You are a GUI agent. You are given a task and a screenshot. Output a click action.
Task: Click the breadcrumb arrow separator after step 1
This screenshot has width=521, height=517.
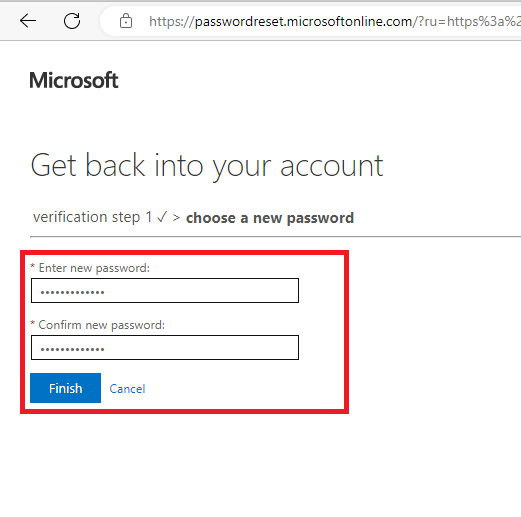point(176,218)
